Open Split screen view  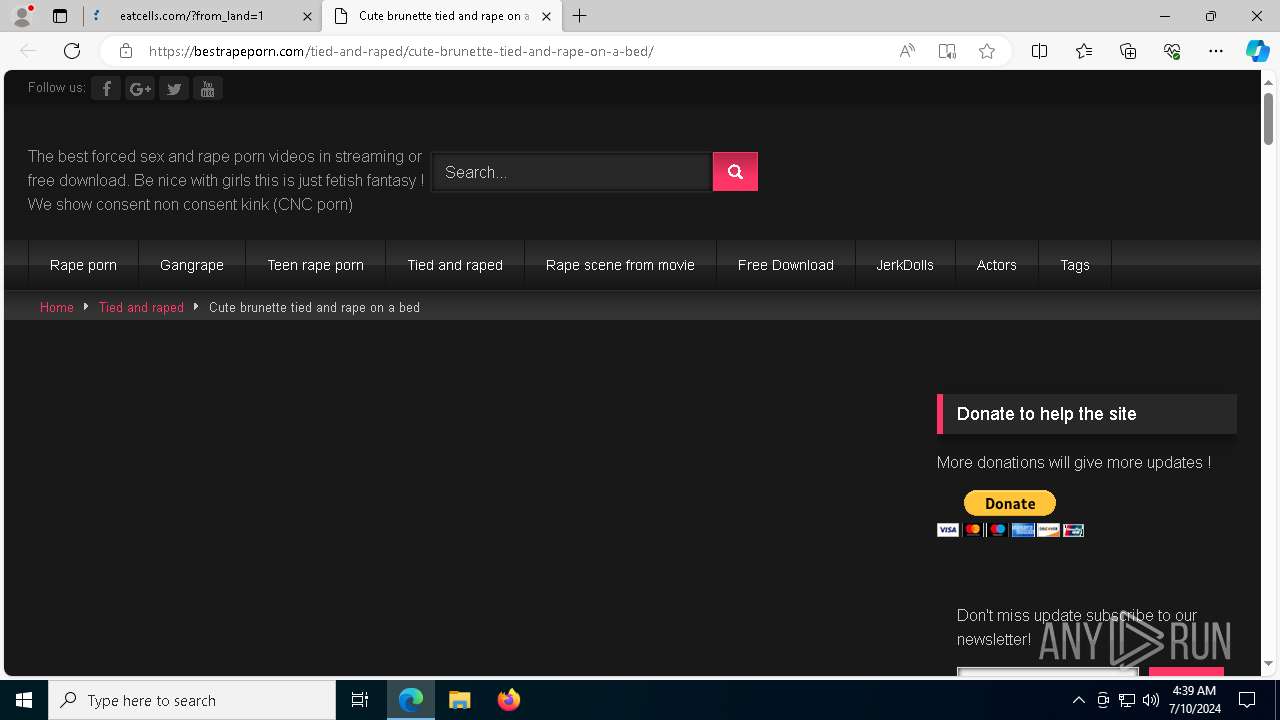click(x=1039, y=51)
